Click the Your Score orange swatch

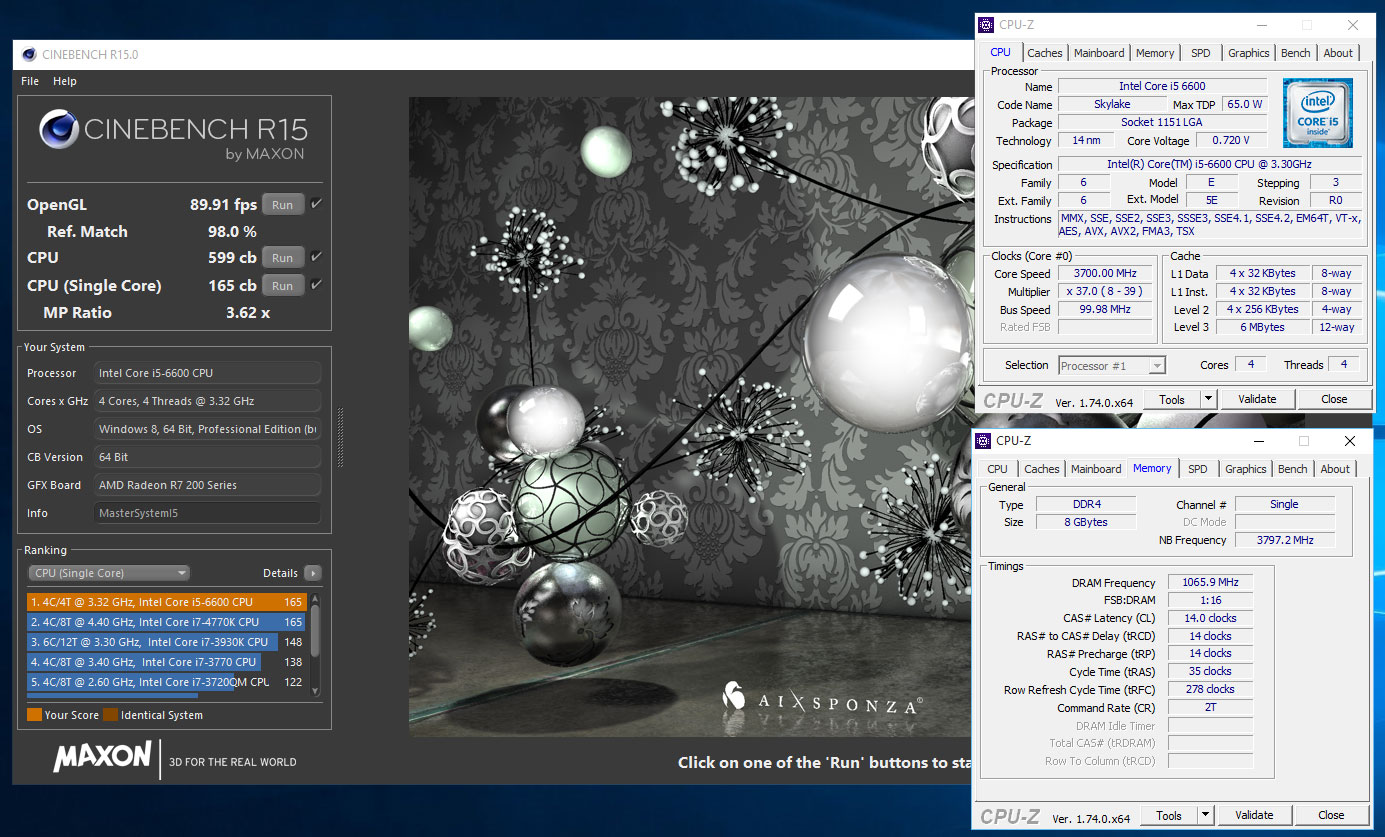click(x=34, y=715)
